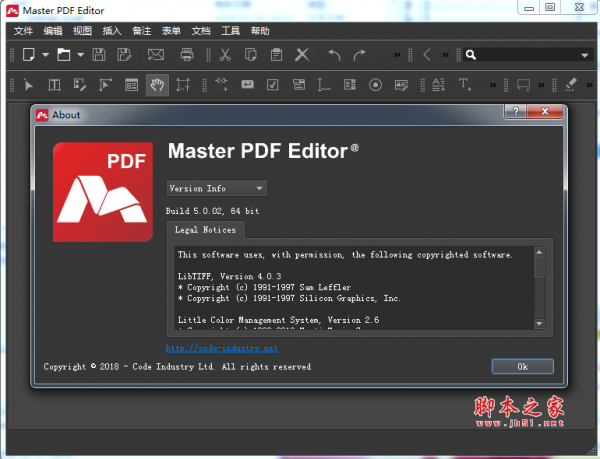
Task: Click the Redo arrow icon
Action: point(359,55)
